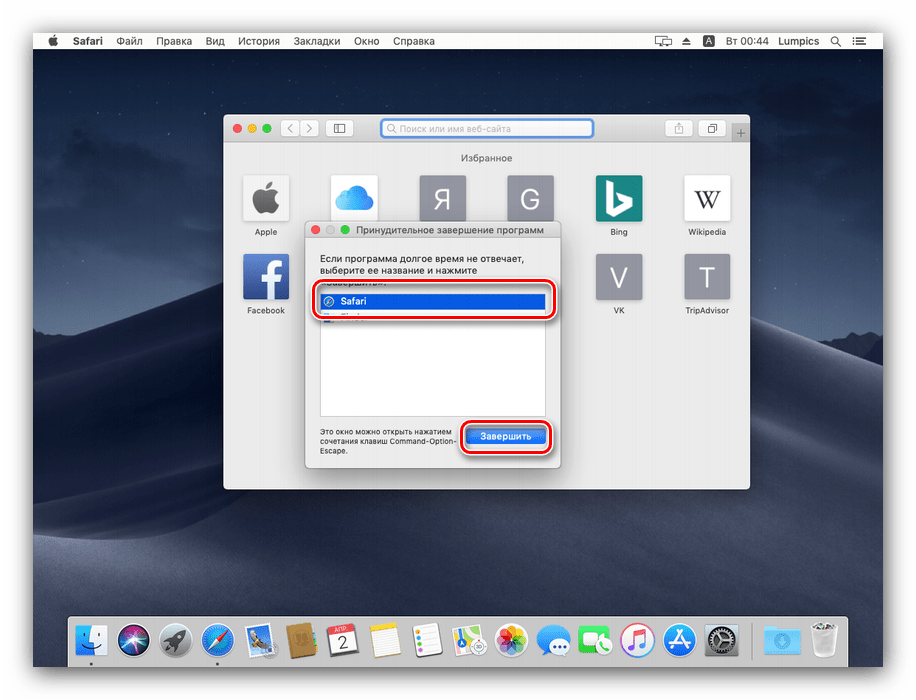
Task: Go forward with the Safari forward arrow
Action: (x=309, y=129)
